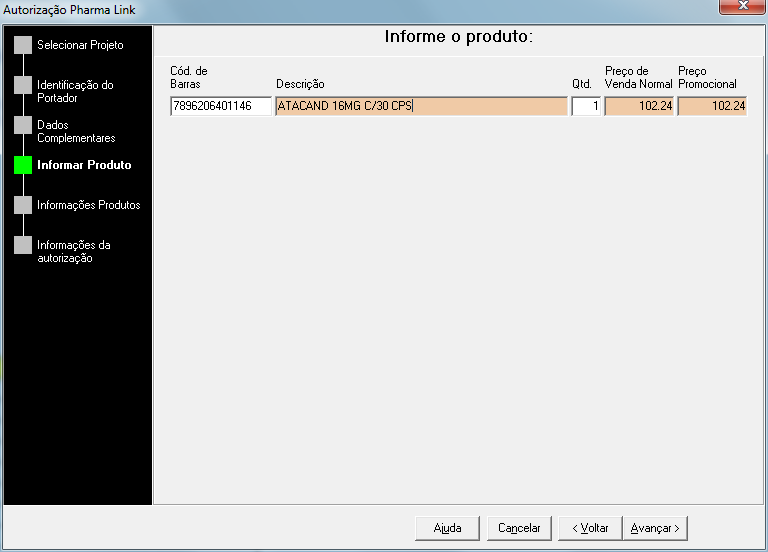Viewport: 768px width, 552px height.
Task: Click the Selecionar Projeto step square
Action: click(x=23, y=45)
